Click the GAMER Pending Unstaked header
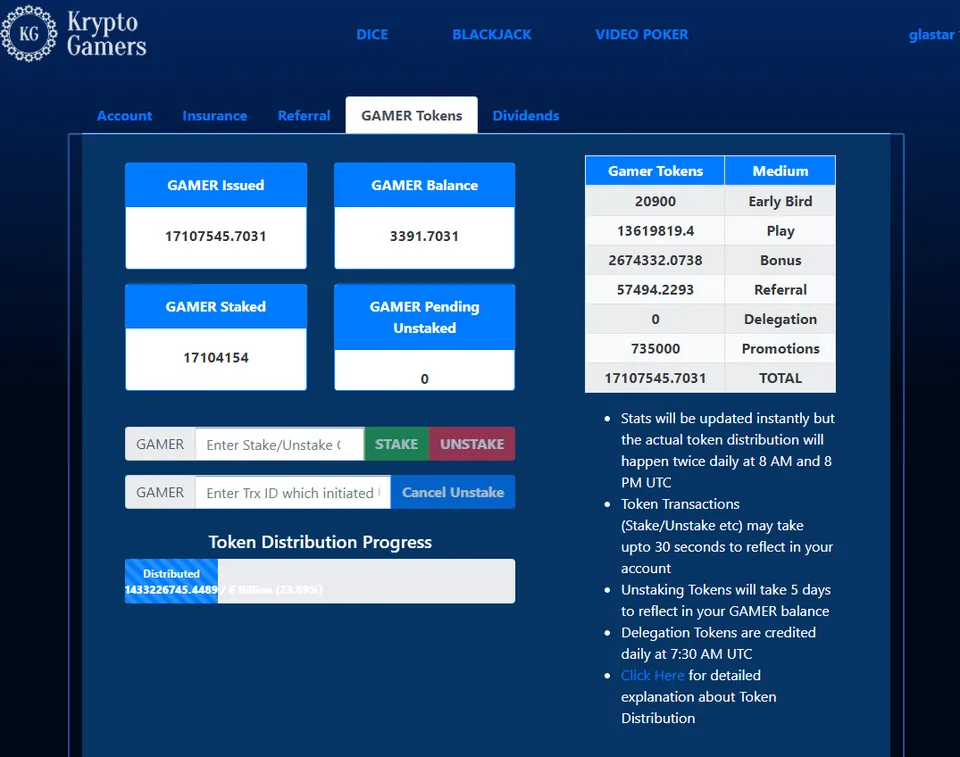Screen dimensions: 960x757 click(x=424, y=317)
